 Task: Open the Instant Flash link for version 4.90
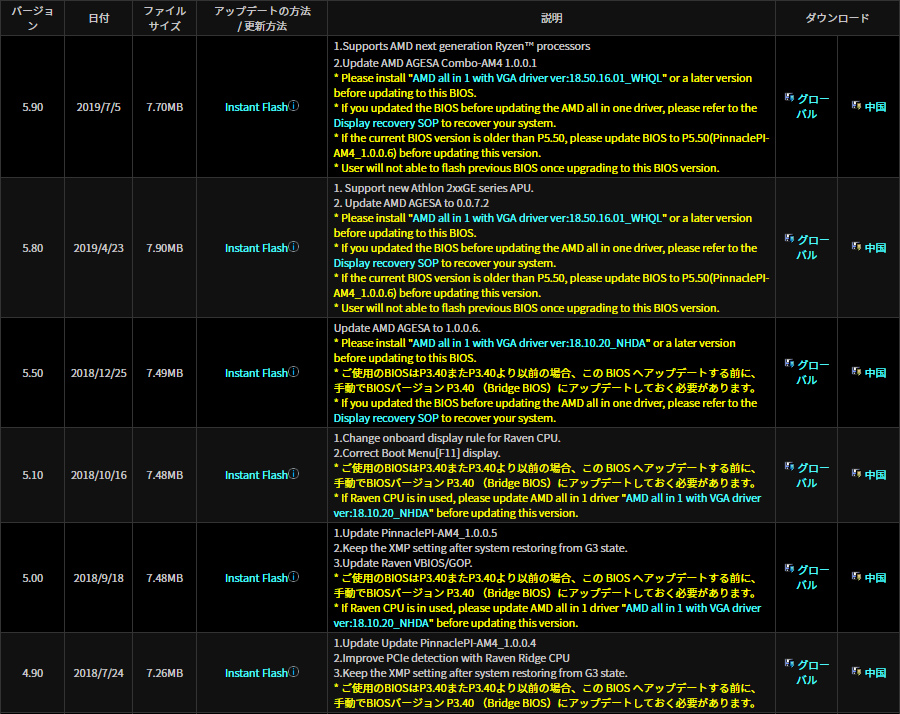(x=256, y=673)
